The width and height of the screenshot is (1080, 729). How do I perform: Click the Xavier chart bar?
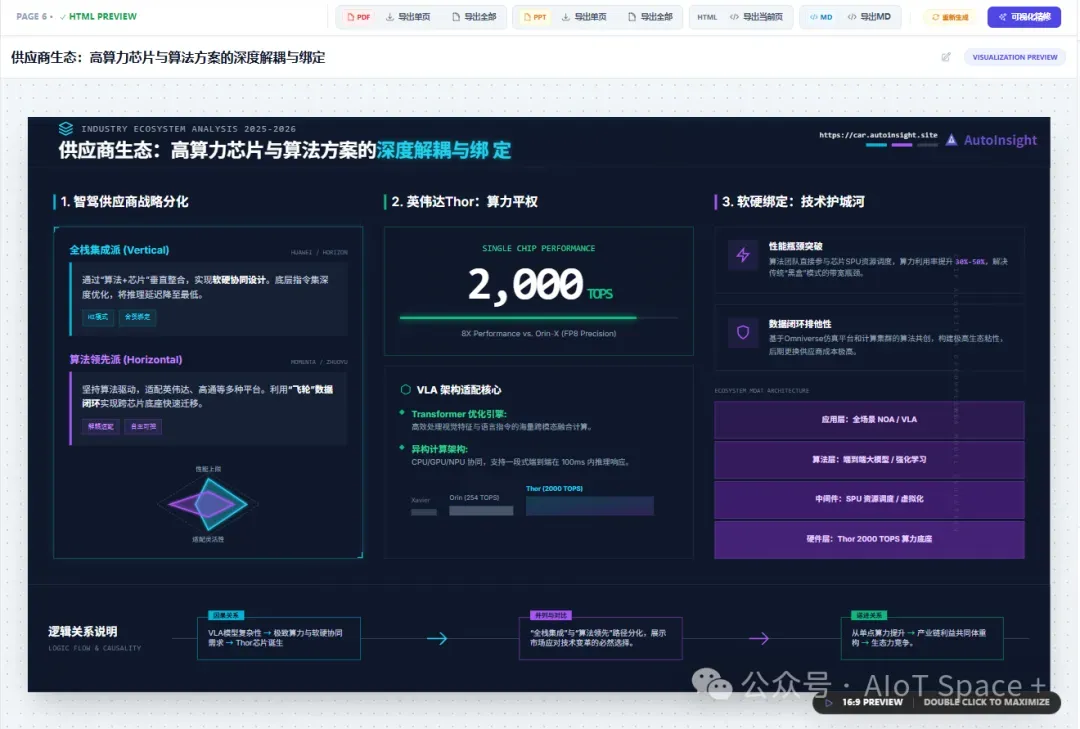click(x=424, y=512)
